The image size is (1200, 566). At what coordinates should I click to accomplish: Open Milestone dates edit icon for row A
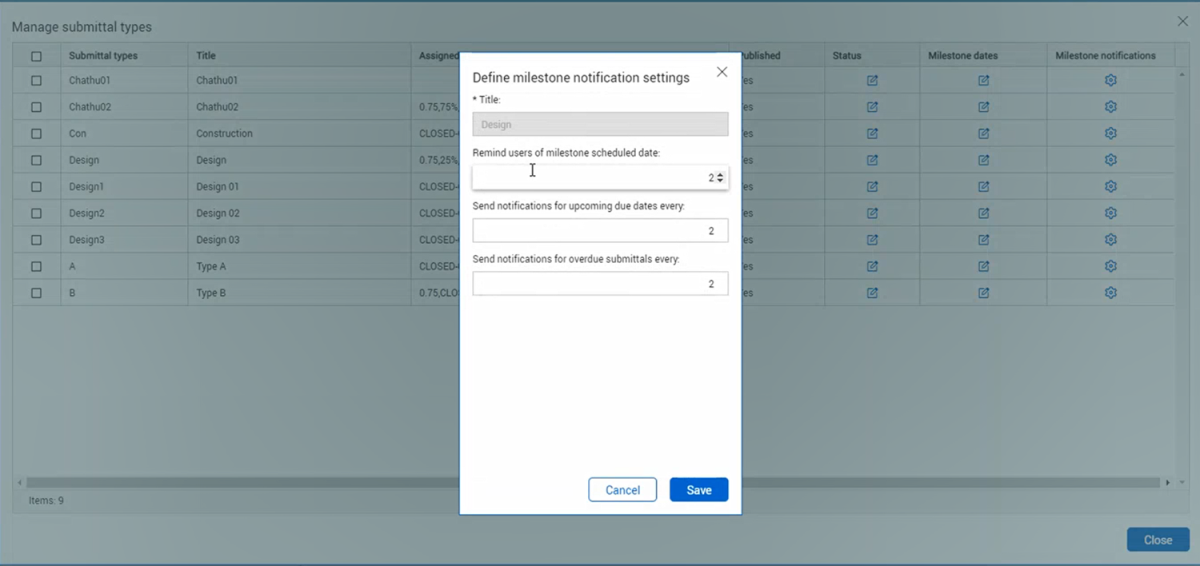(983, 266)
